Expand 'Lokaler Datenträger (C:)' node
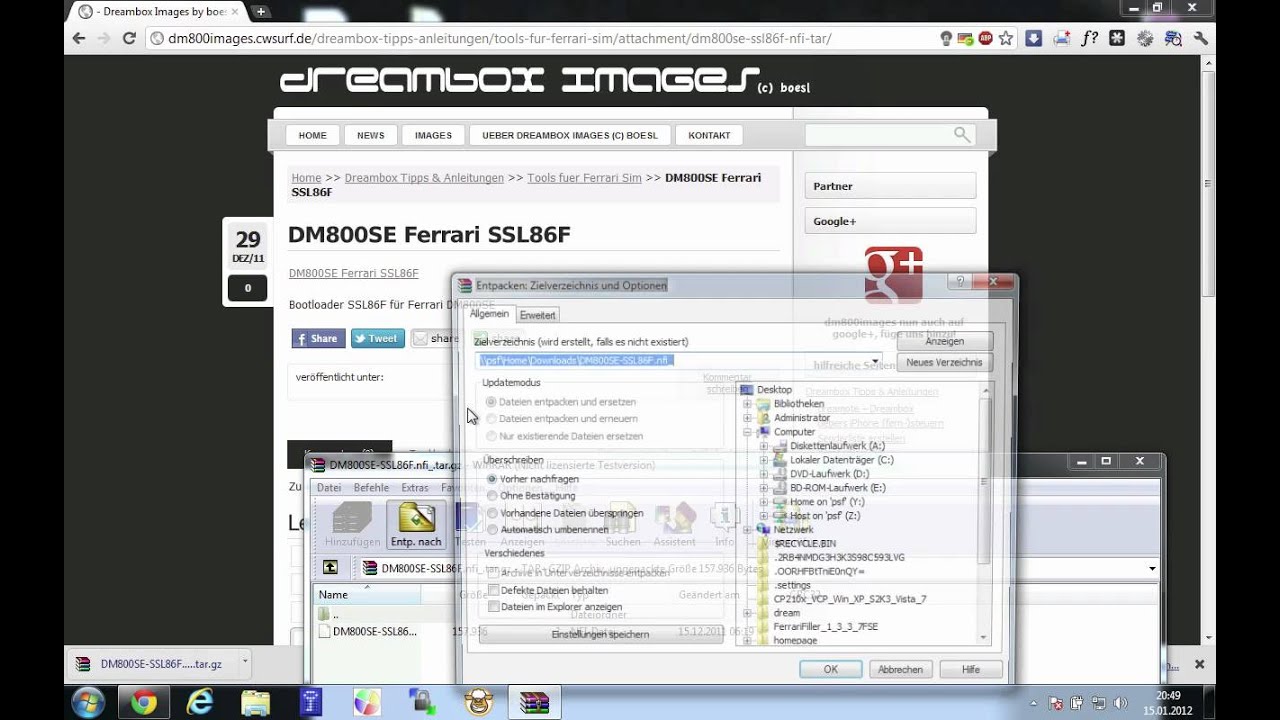The height and width of the screenshot is (720, 1280). tap(764, 460)
